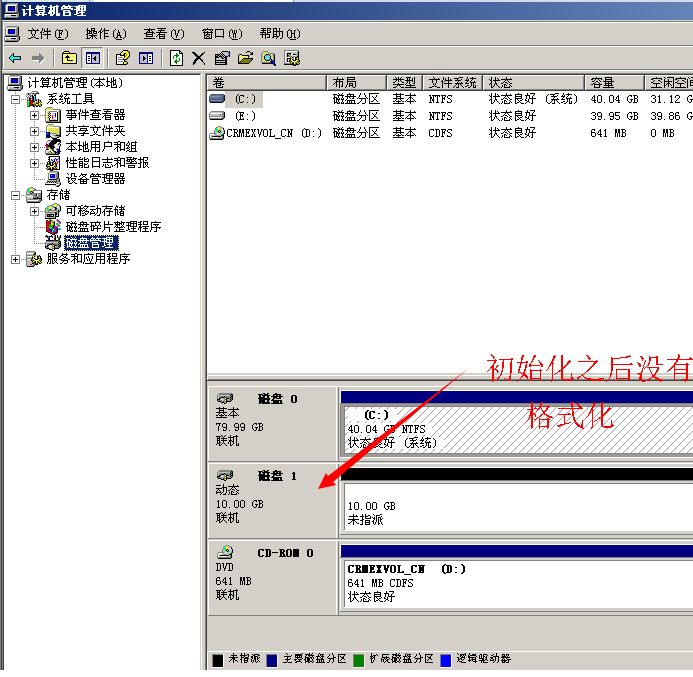Sort by the 类型 column header
Screen dimensions: 693x677
pyautogui.click(x=404, y=83)
